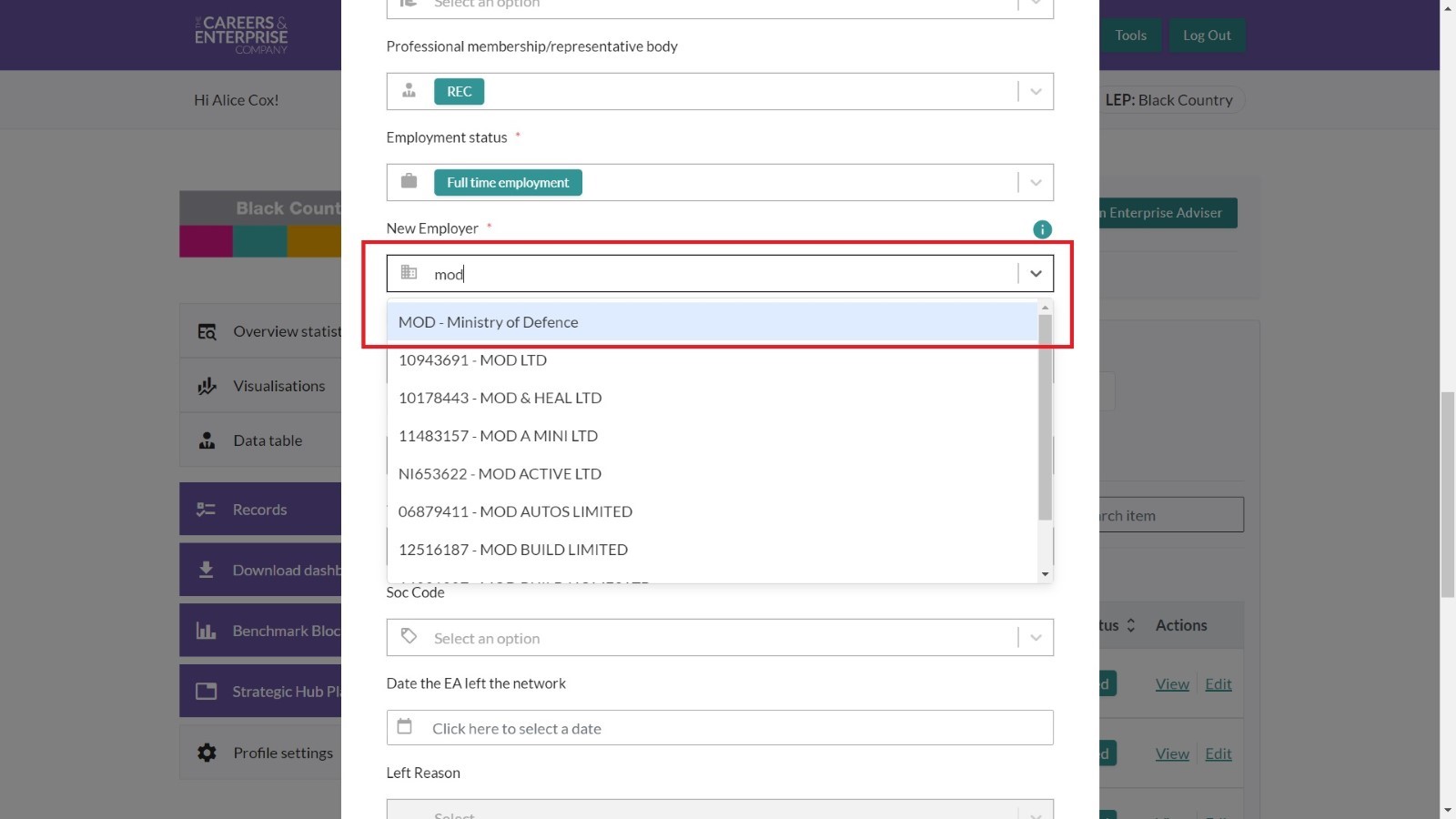Click the New Employer search input
The height and width of the screenshot is (819, 1456).
coord(719,274)
